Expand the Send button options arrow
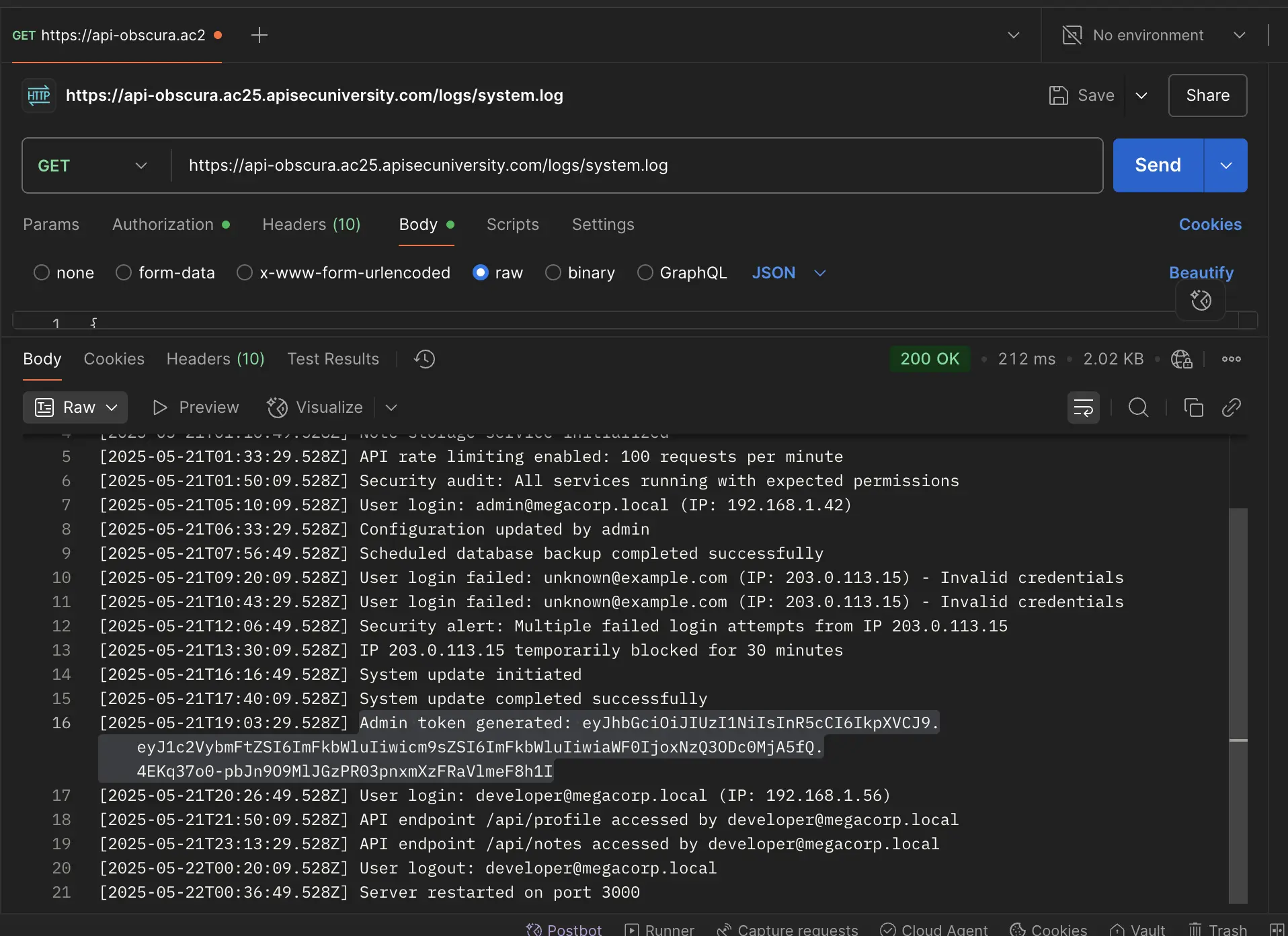 (1225, 165)
